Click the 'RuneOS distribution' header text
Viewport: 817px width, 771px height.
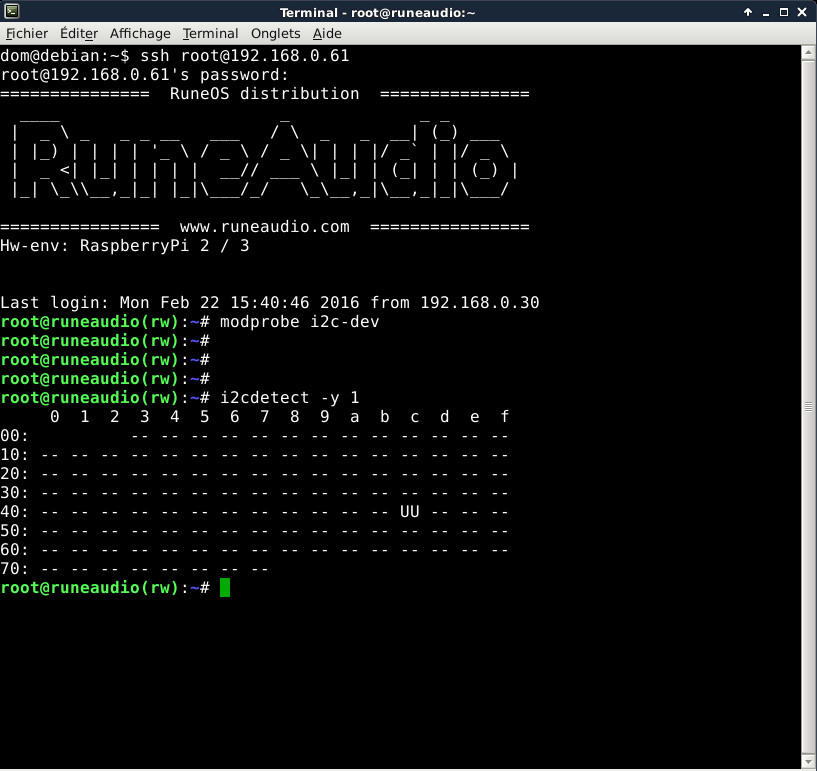pos(264,94)
